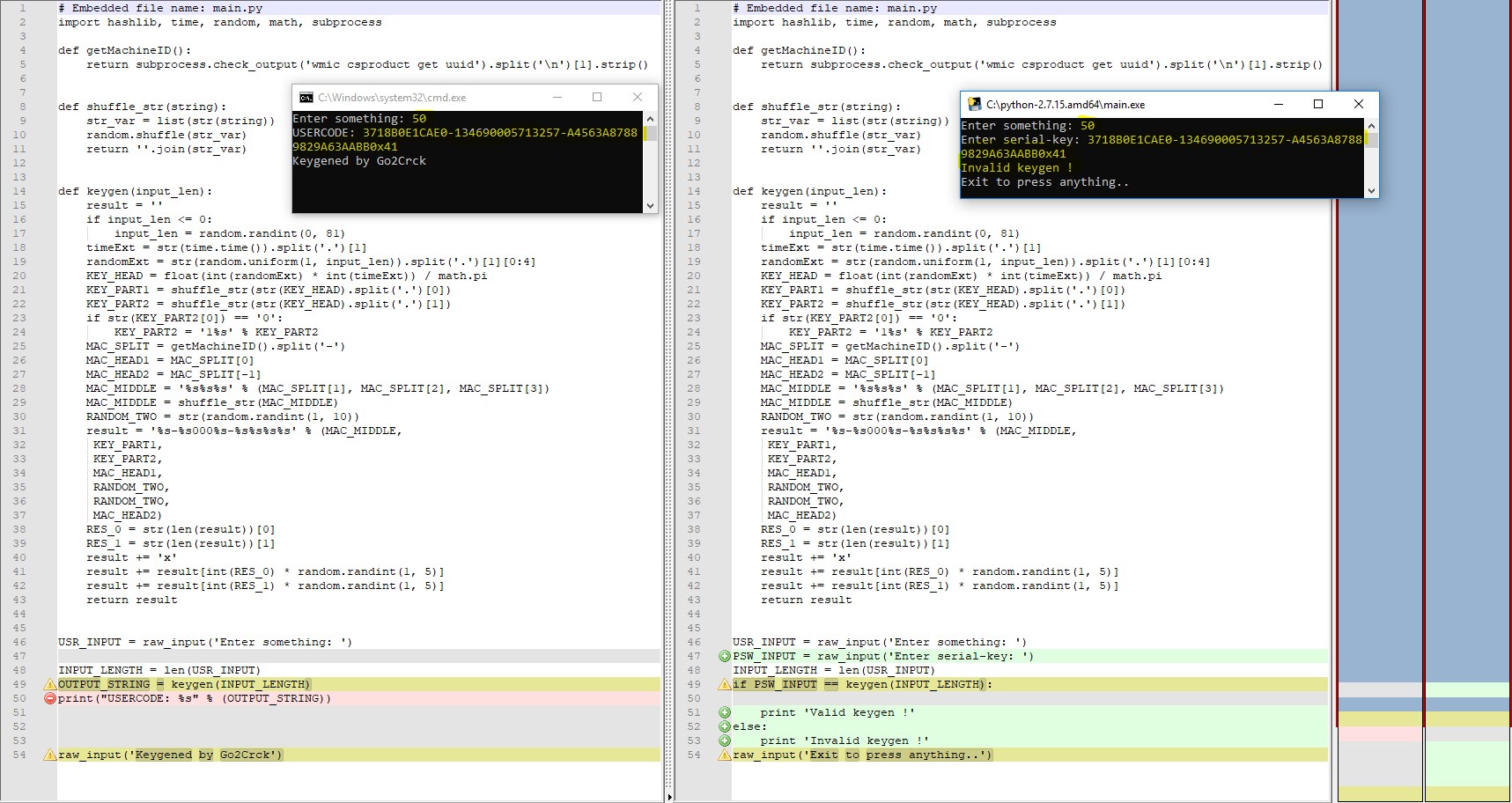This screenshot has height=803, width=1512.
Task: Click the green plus icon beside else: line
Action: 724,726
